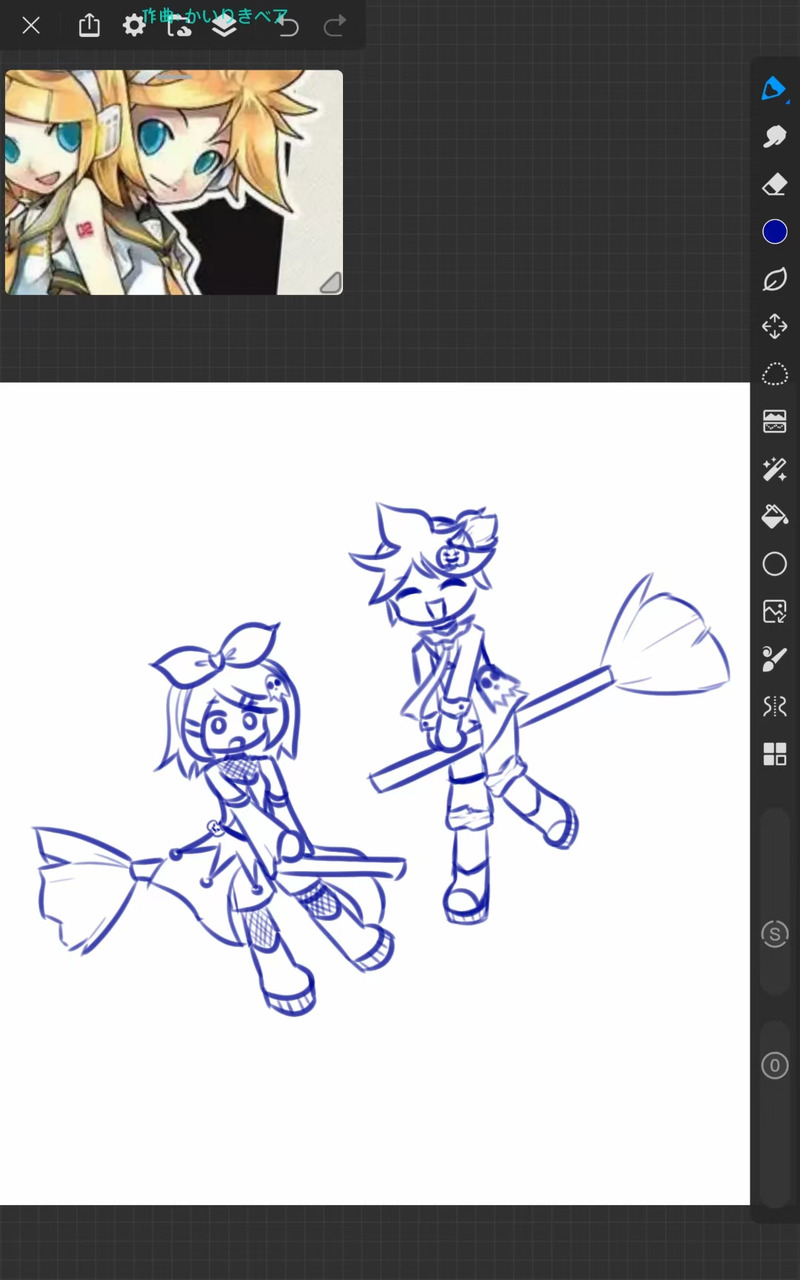Redo with the forward arrow icon
Viewport: 800px width, 1280px height.
(335, 25)
